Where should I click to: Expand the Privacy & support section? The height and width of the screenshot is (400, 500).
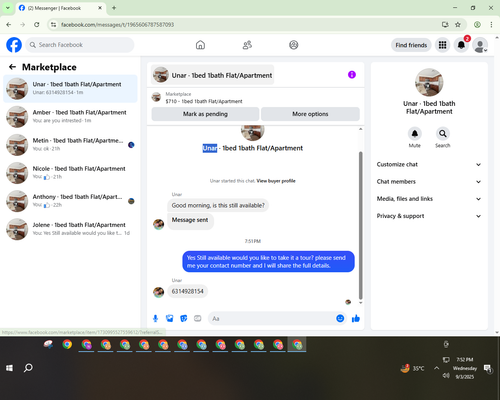pos(429,216)
